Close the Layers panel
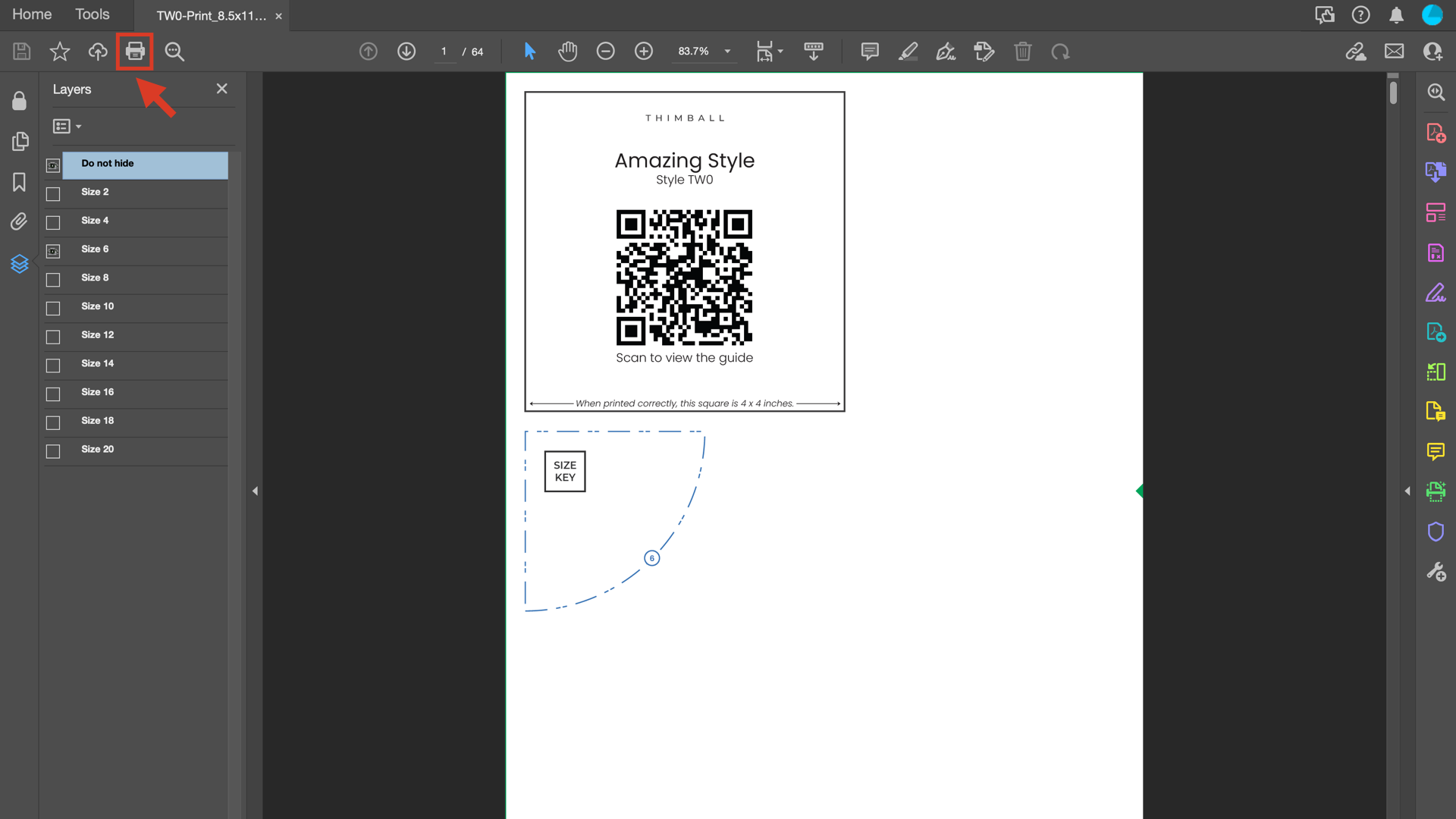Screen dimensions: 1456x819 221,89
